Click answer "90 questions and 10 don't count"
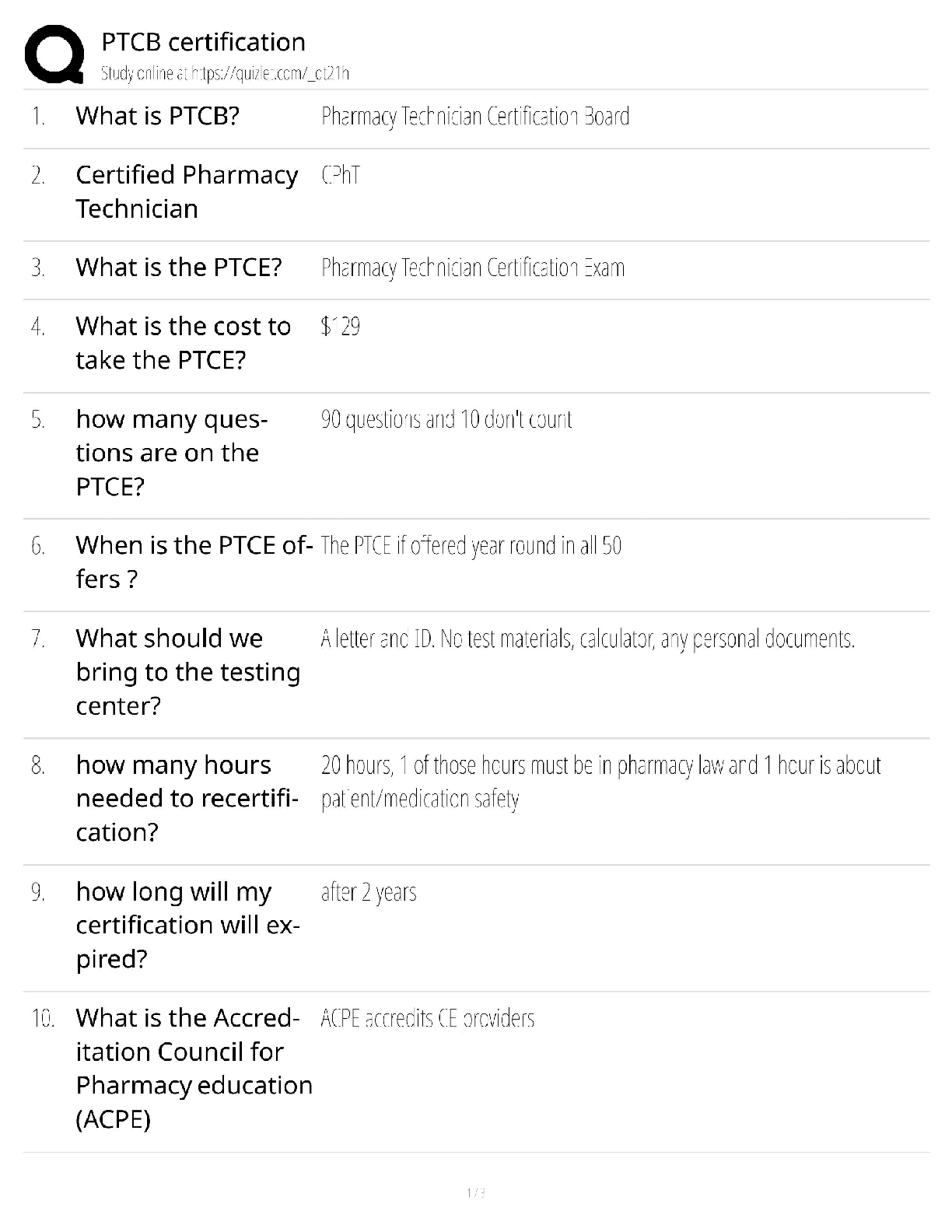Screen dimensions: 952x1232 pos(446,420)
